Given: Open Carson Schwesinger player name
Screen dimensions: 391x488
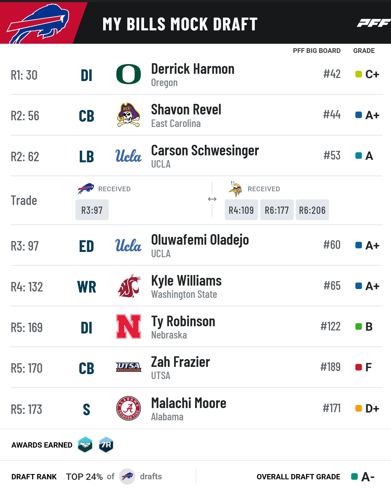Looking at the screenshot, I should pos(205,151).
